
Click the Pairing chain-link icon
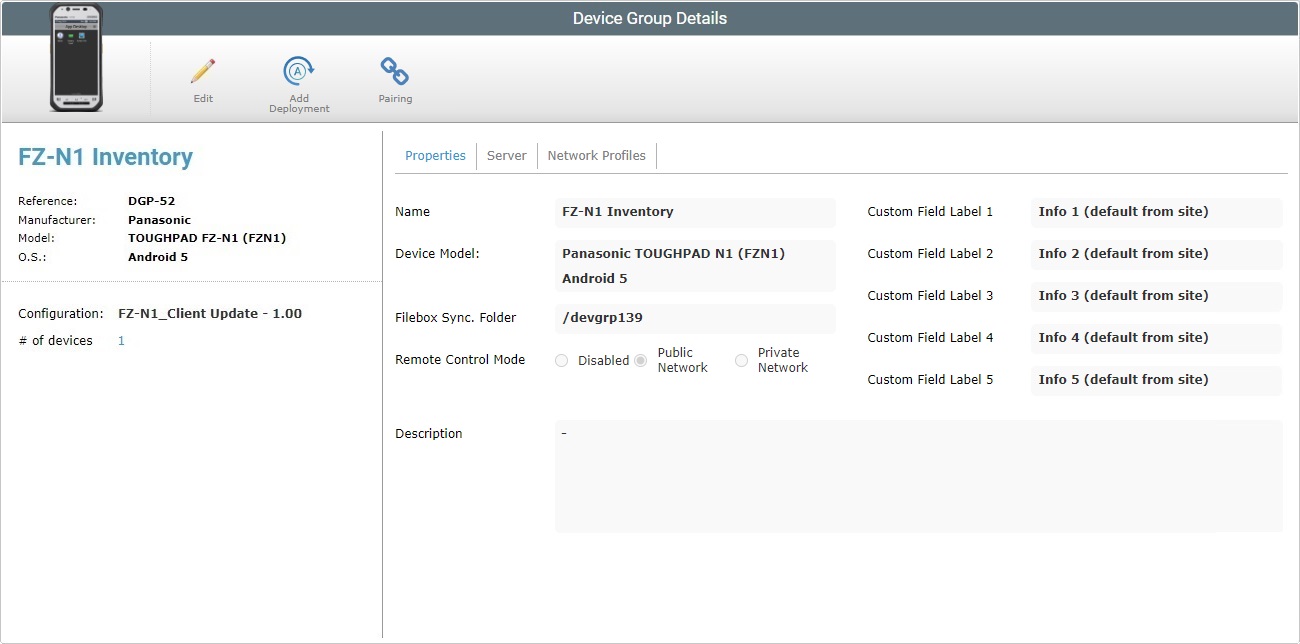pyautogui.click(x=395, y=71)
